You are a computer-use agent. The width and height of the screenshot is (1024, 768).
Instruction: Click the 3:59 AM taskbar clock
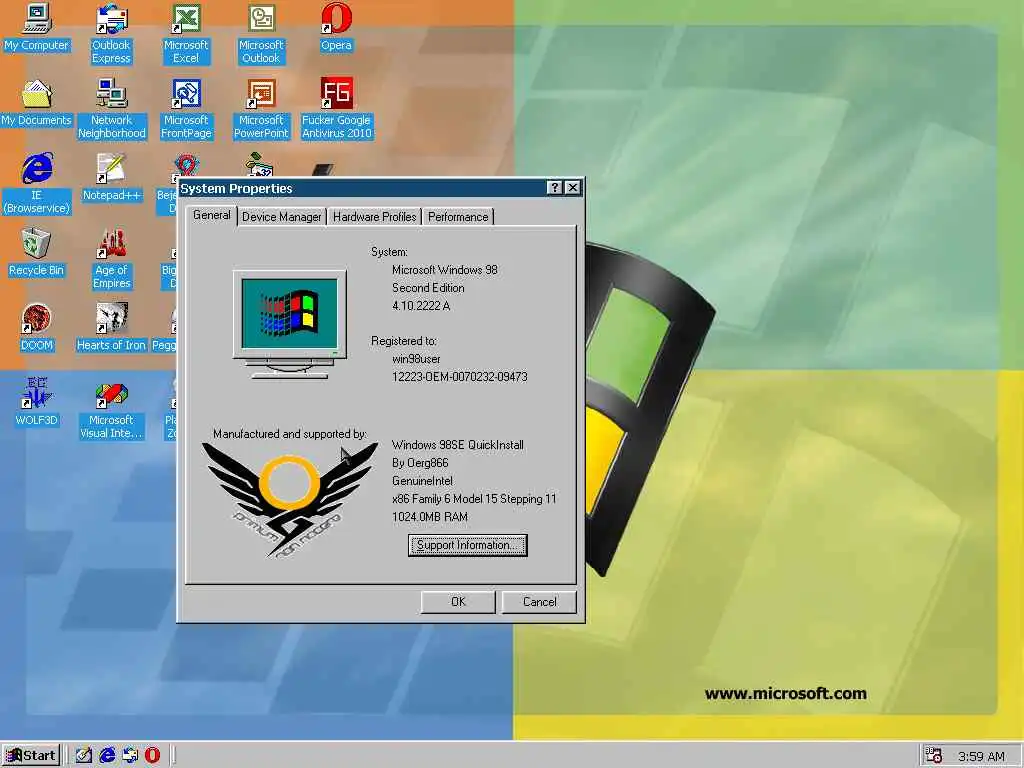(x=981, y=756)
